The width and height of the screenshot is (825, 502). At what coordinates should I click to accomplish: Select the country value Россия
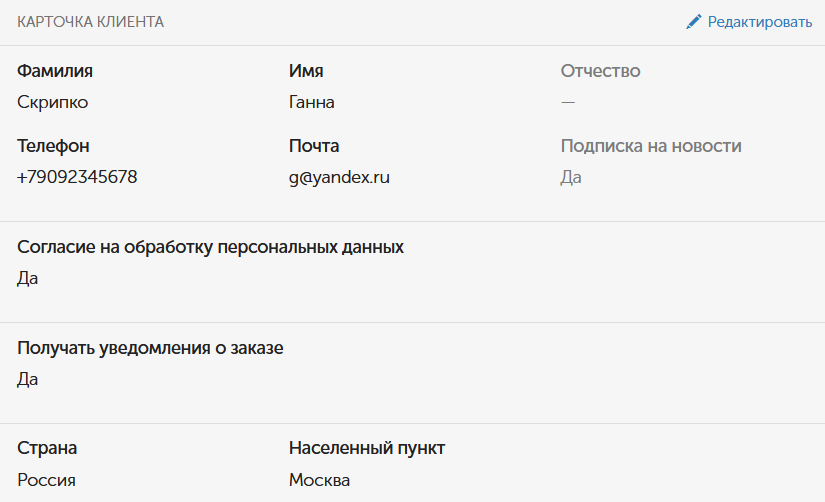[x=46, y=480]
